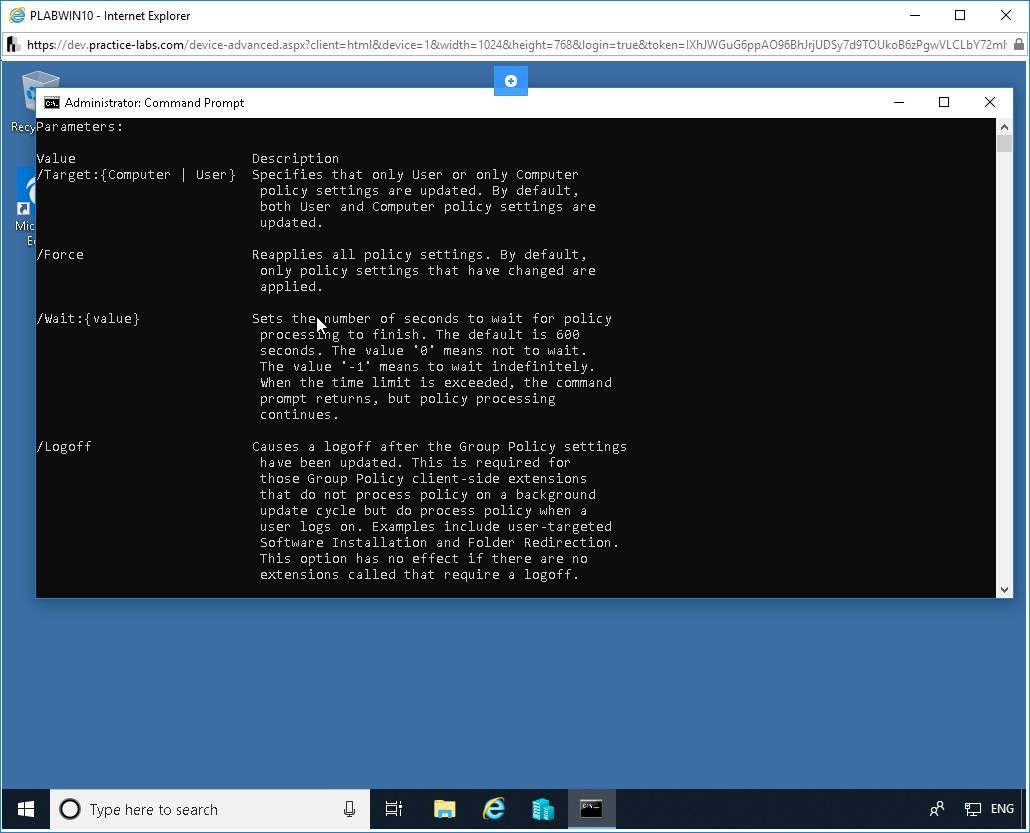Click the 'Description' column header text
Viewport: 1030px width, 833px height.
click(296, 158)
